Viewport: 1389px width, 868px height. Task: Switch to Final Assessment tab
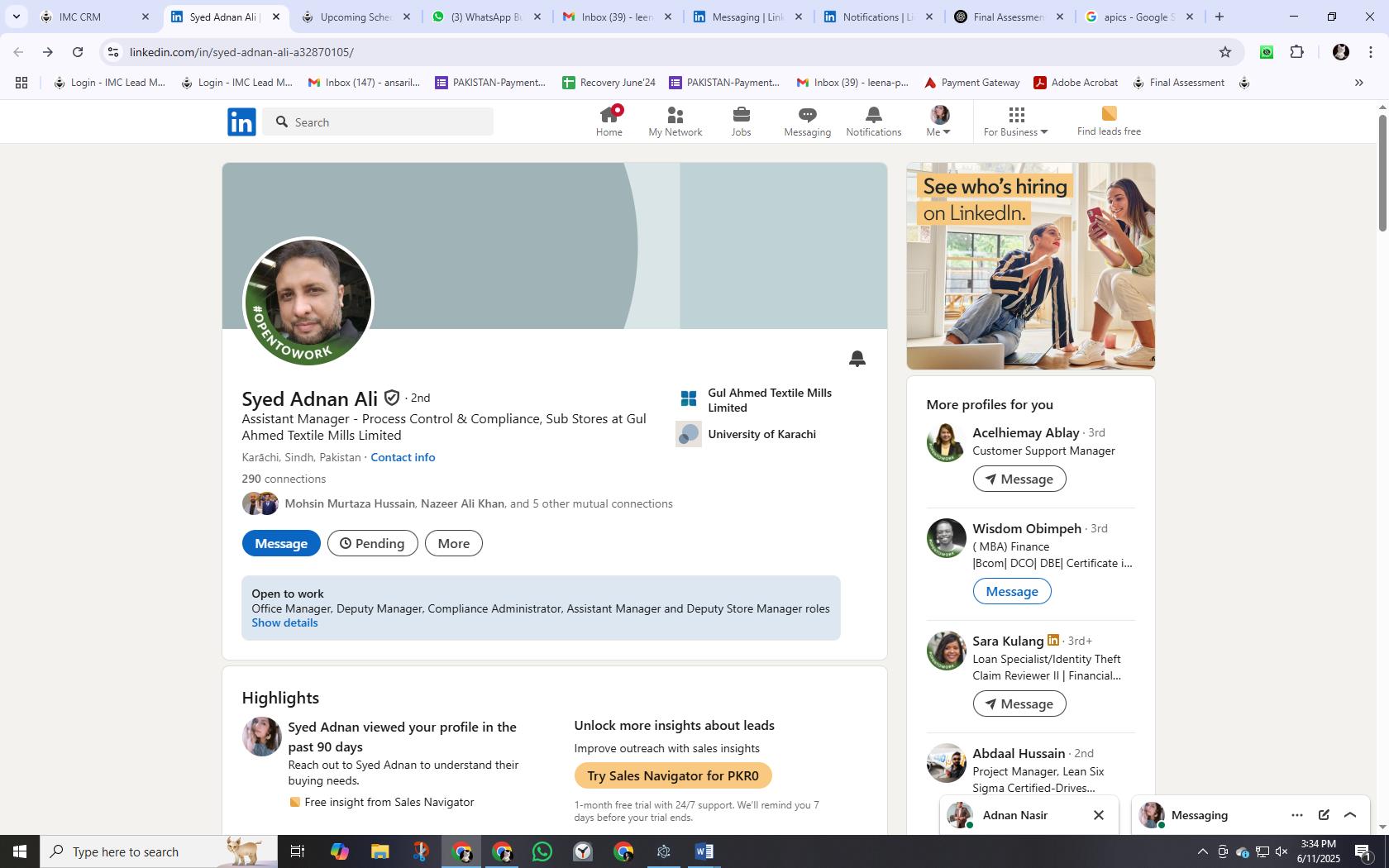[x=1009, y=17]
